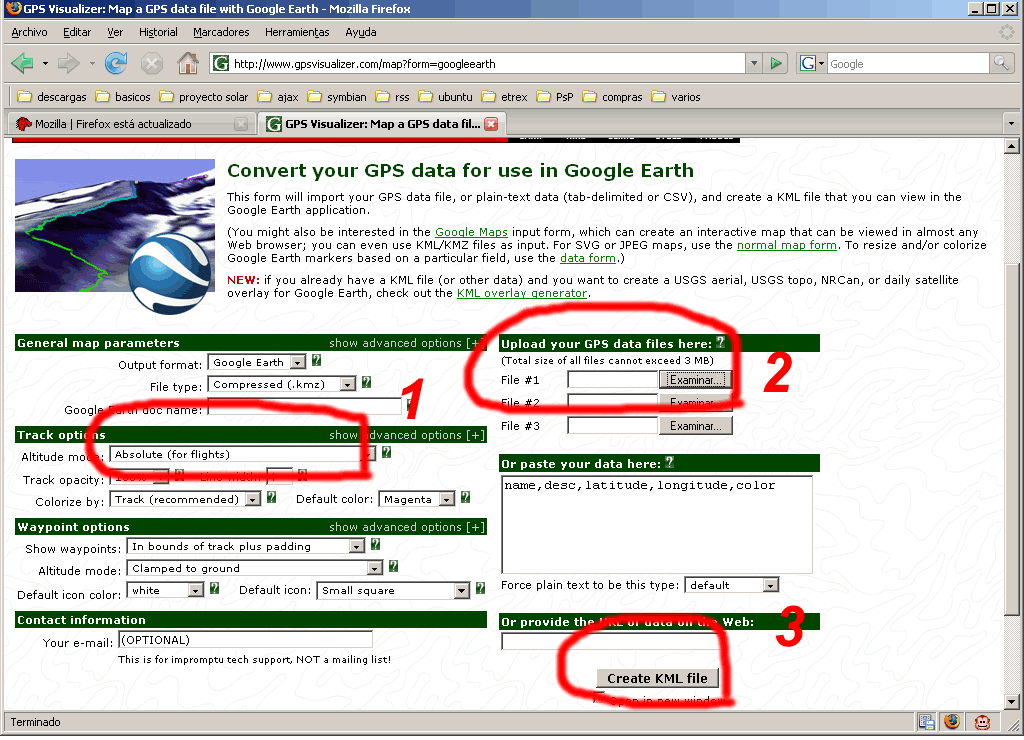This screenshot has width=1024, height=740.
Task: Open the PsP bookmark folder
Action: pos(555,97)
